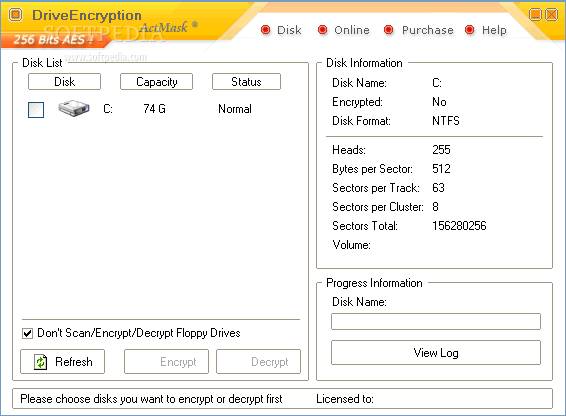Click the Volume: label
Image resolution: width=566 pixels, height=416 pixels.
[x=352, y=245]
